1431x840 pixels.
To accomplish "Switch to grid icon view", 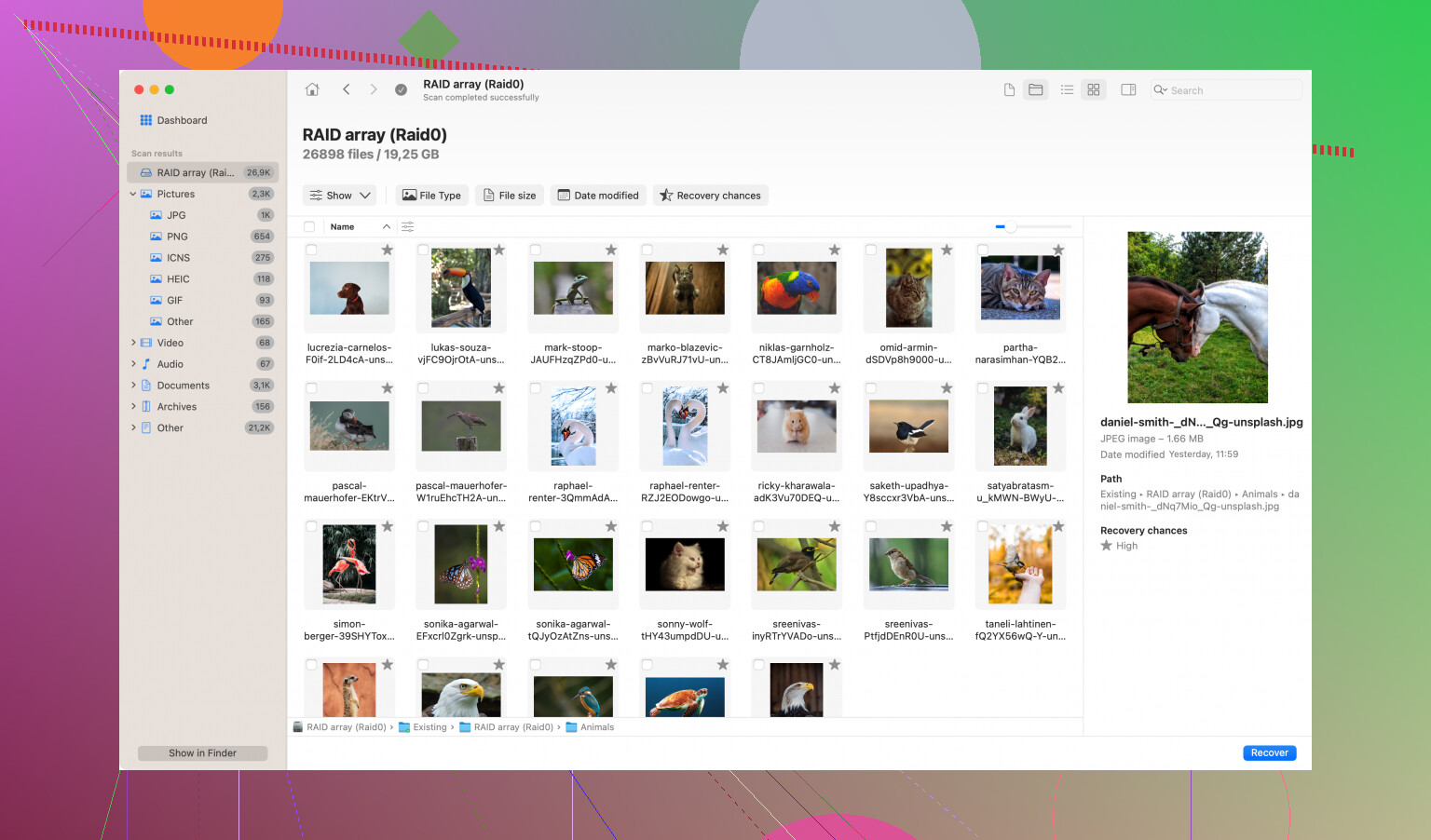I will pos(1094,89).
